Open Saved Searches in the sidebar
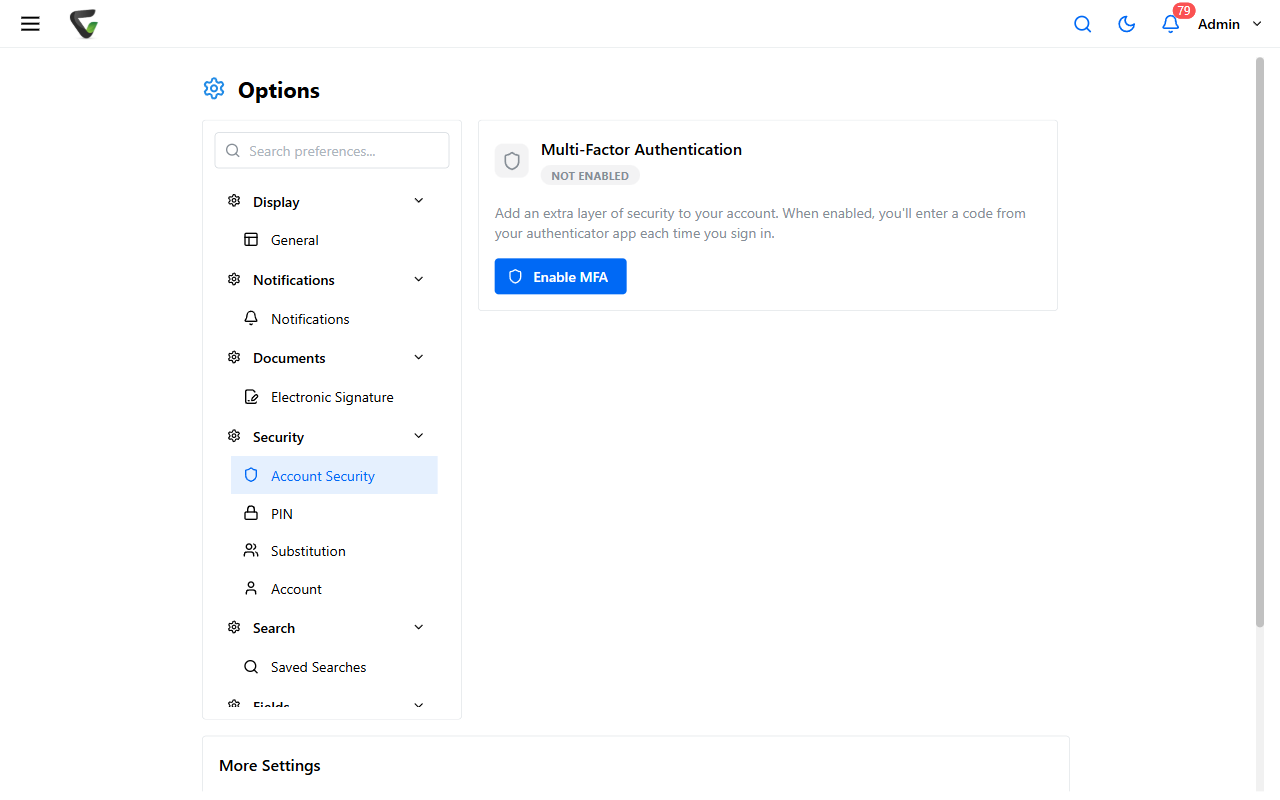This screenshot has width=1280, height=800. pyautogui.click(x=334, y=667)
